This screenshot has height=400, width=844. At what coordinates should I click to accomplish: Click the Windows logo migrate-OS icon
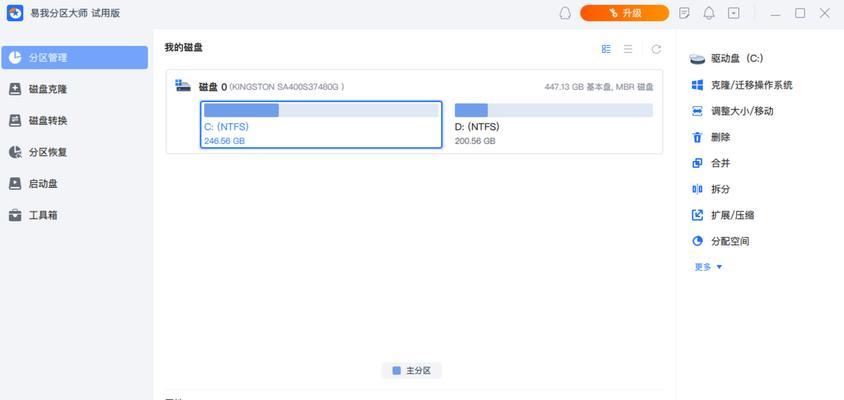pyautogui.click(x=697, y=85)
